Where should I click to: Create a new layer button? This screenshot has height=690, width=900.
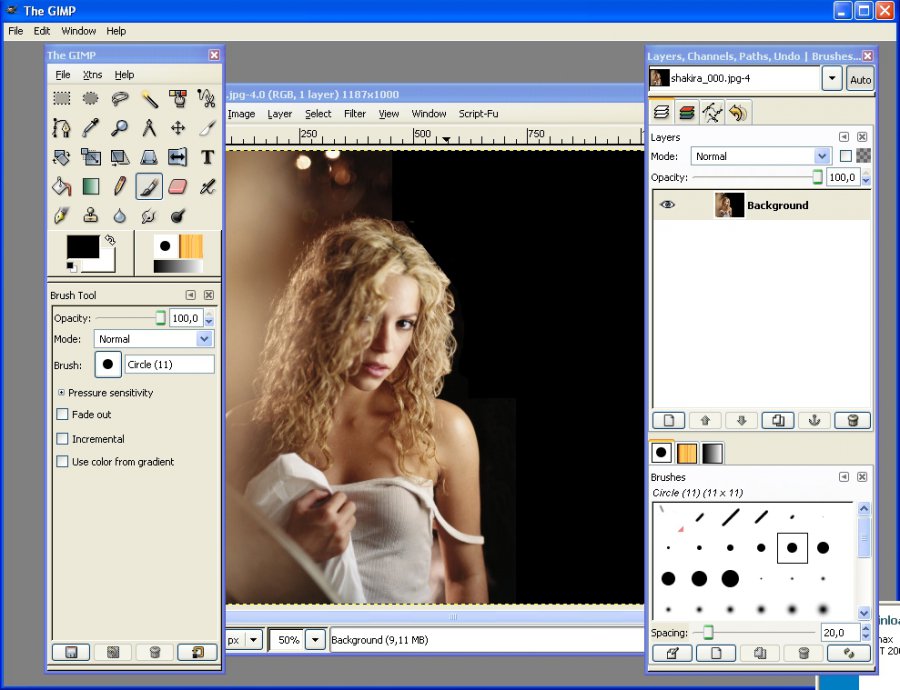tap(669, 421)
